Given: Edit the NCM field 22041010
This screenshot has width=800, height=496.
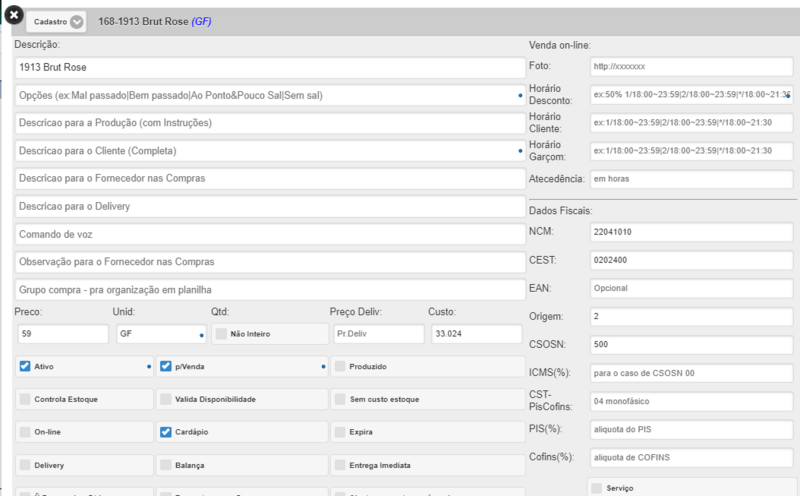Looking at the screenshot, I should [691, 232].
